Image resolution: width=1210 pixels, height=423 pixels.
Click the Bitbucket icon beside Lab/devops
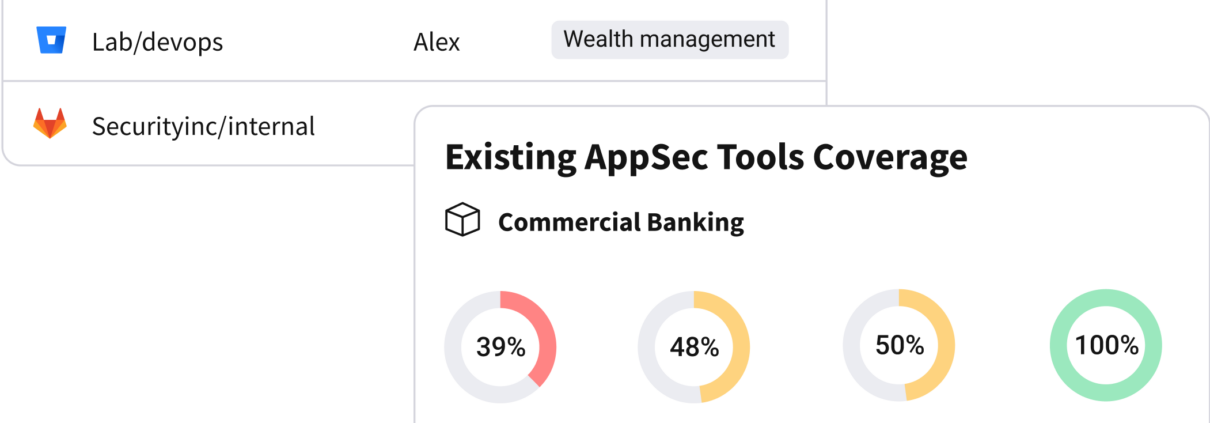[50, 40]
